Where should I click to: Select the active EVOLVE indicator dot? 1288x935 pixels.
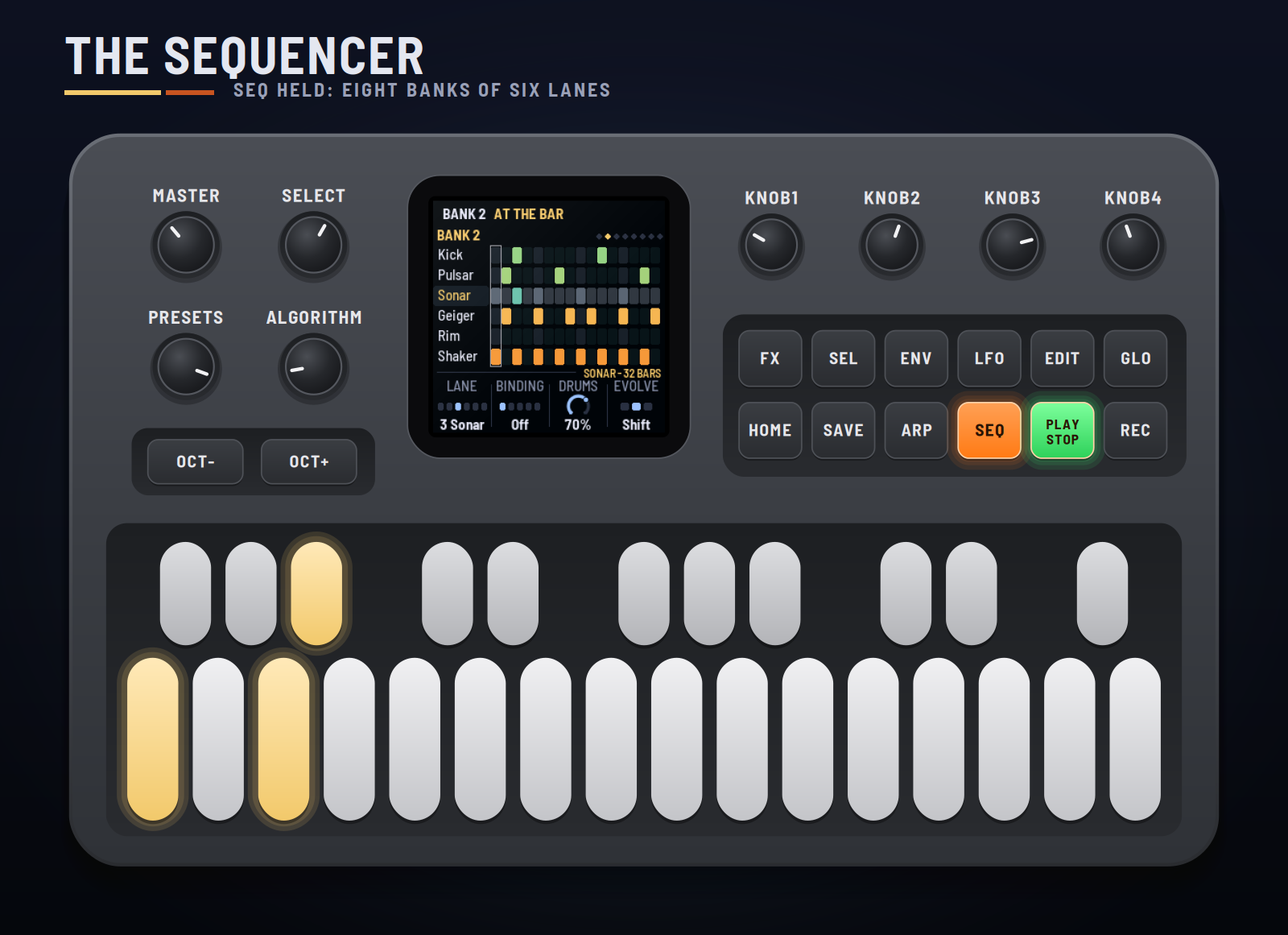click(x=636, y=407)
